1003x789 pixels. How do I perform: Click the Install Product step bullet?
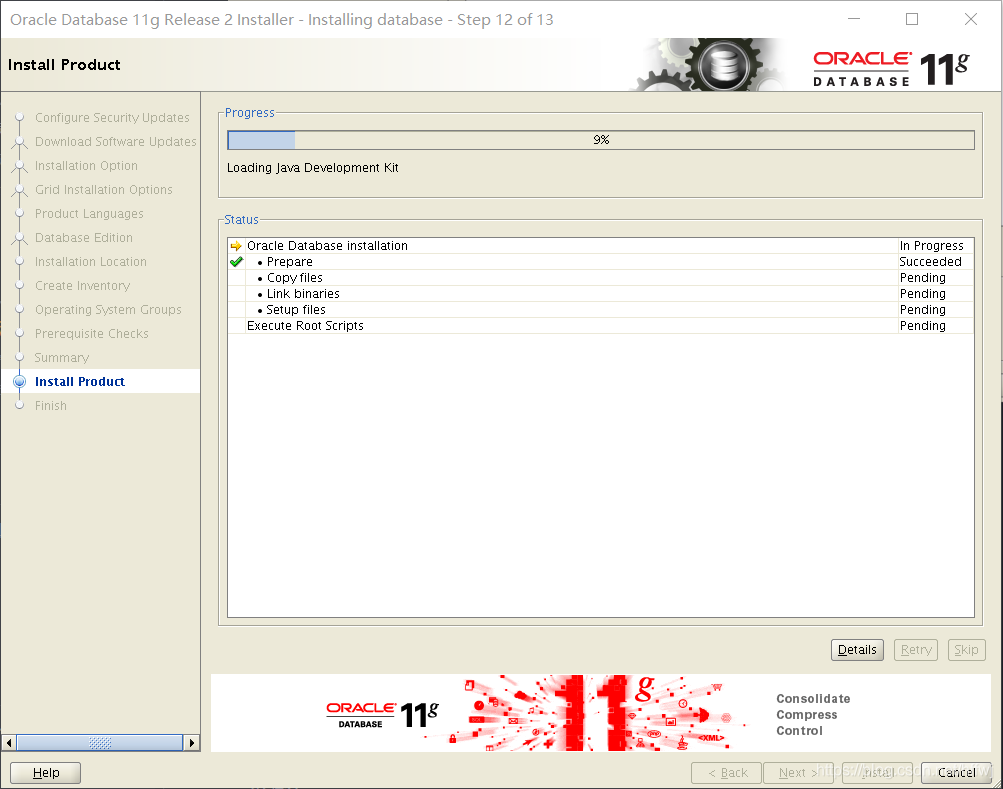(x=20, y=381)
